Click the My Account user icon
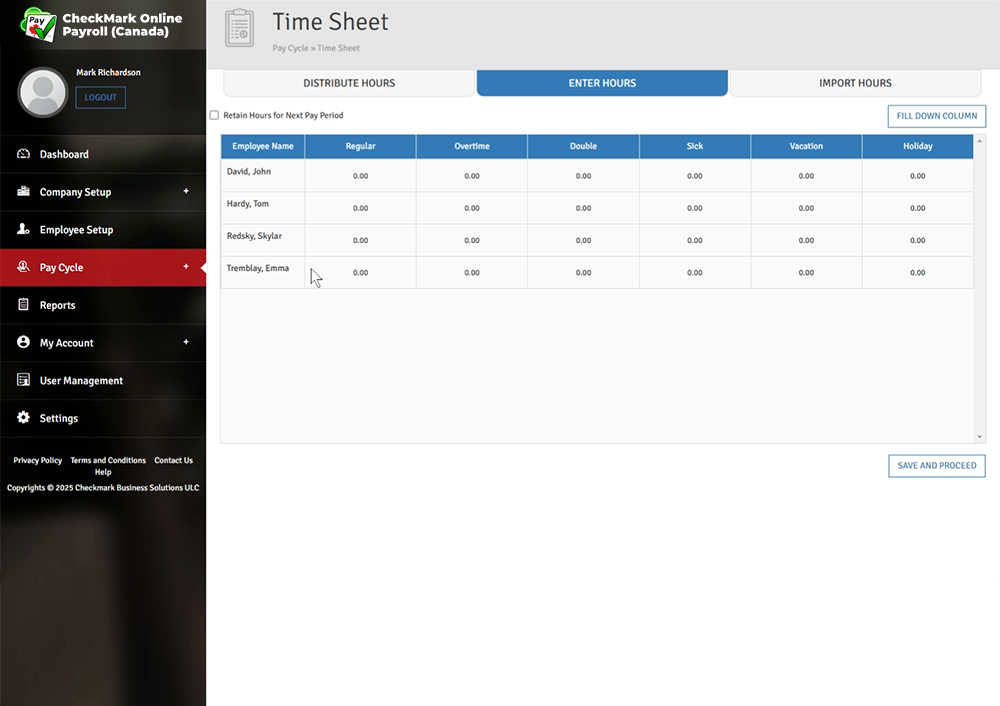Viewport: 1000px width, 706px height. (23, 343)
